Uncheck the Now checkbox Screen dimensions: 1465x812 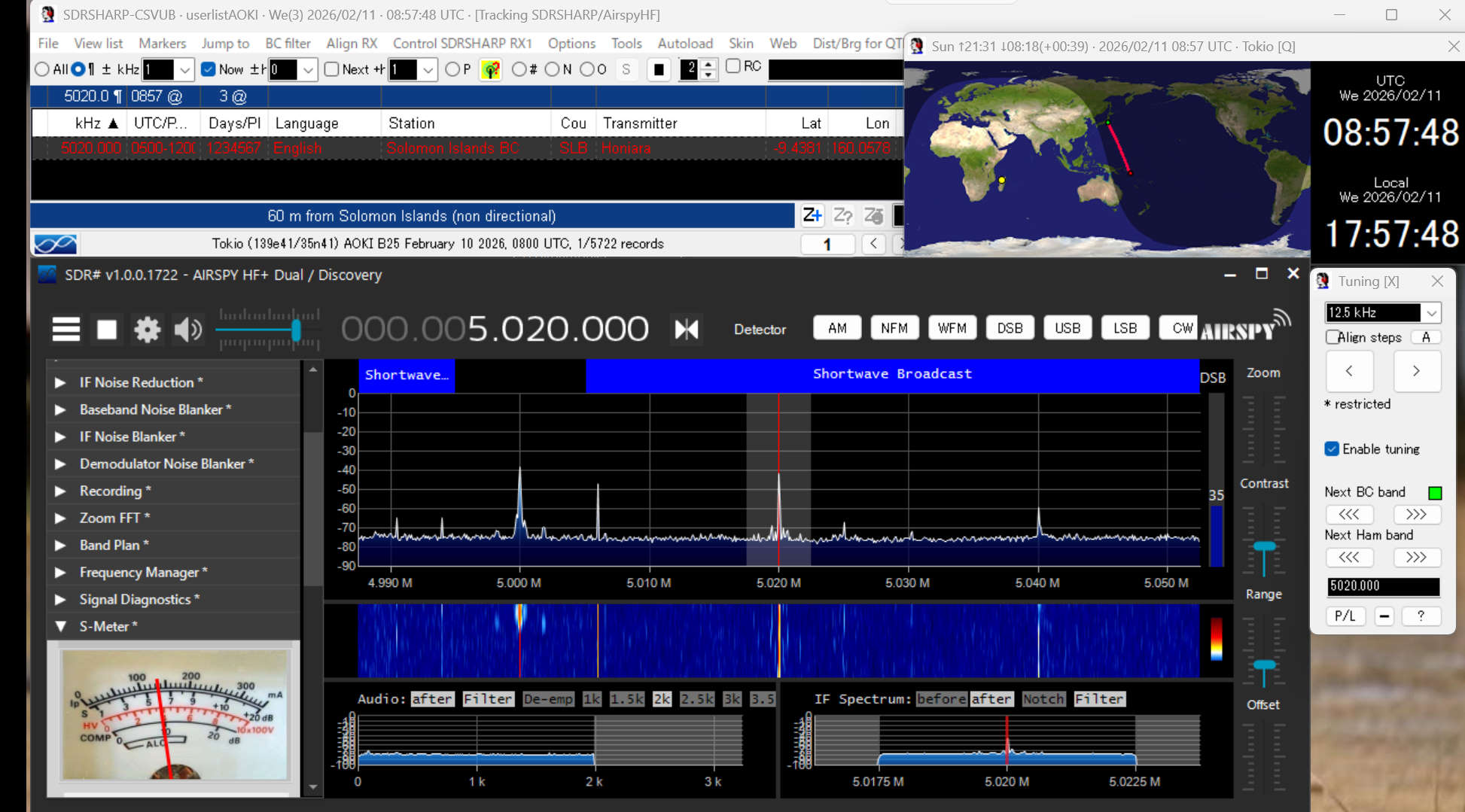click(209, 69)
